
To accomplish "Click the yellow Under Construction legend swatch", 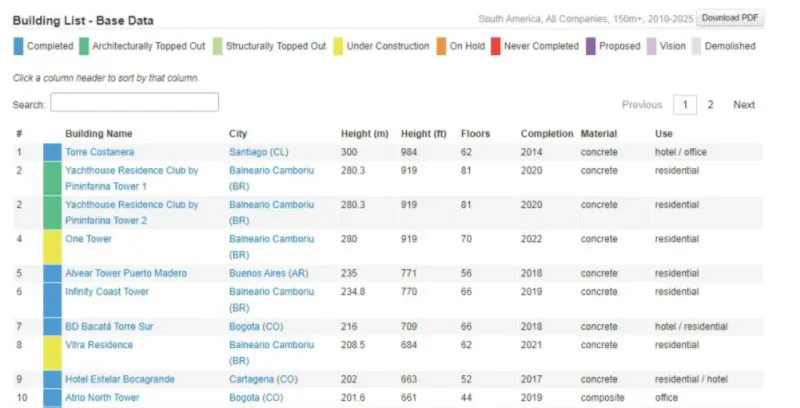I will pos(338,46).
